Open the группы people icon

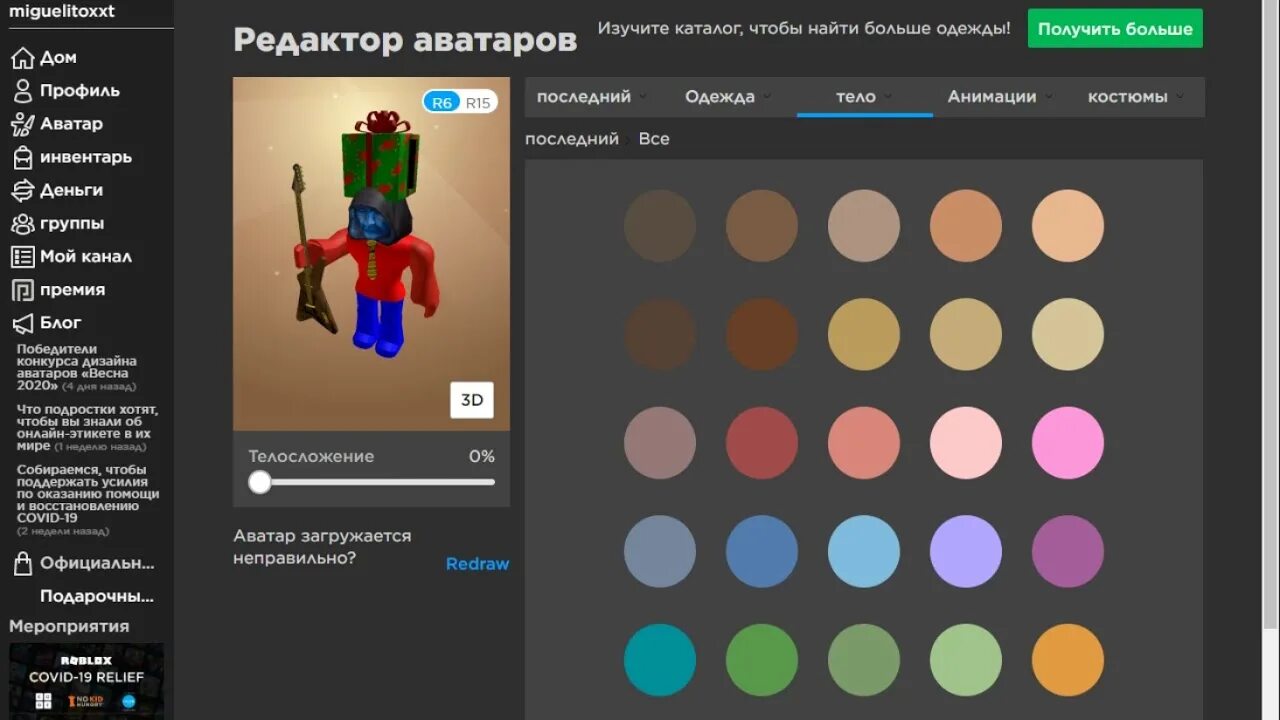(22, 223)
